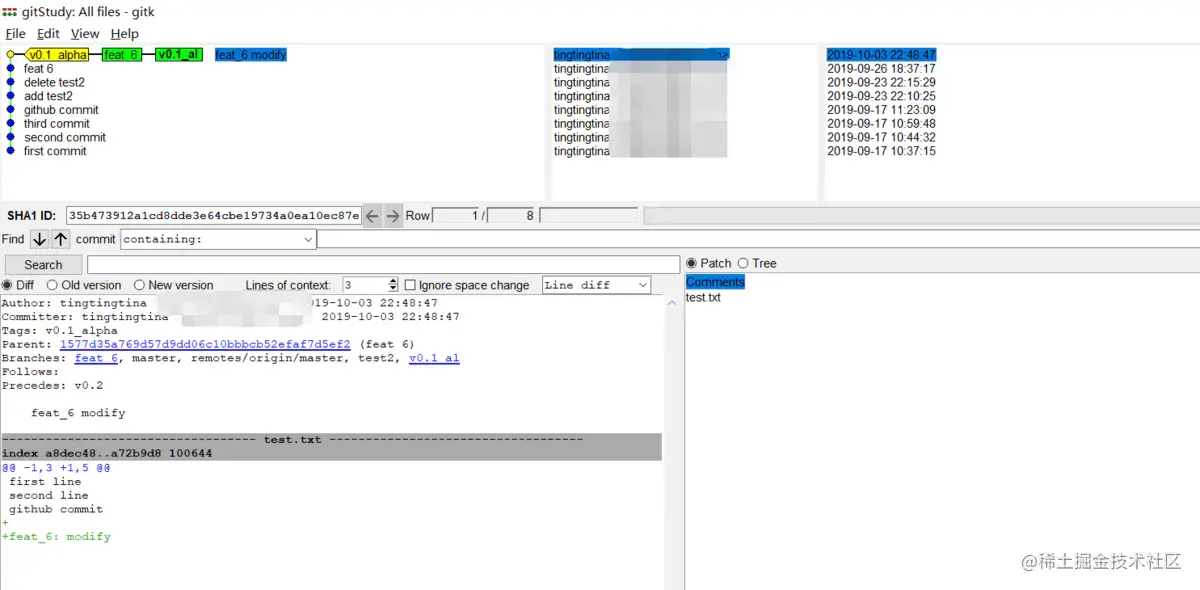This screenshot has width=1200, height=590.
Task: Adjust Lines of context spinner arrows
Action: [393, 285]
